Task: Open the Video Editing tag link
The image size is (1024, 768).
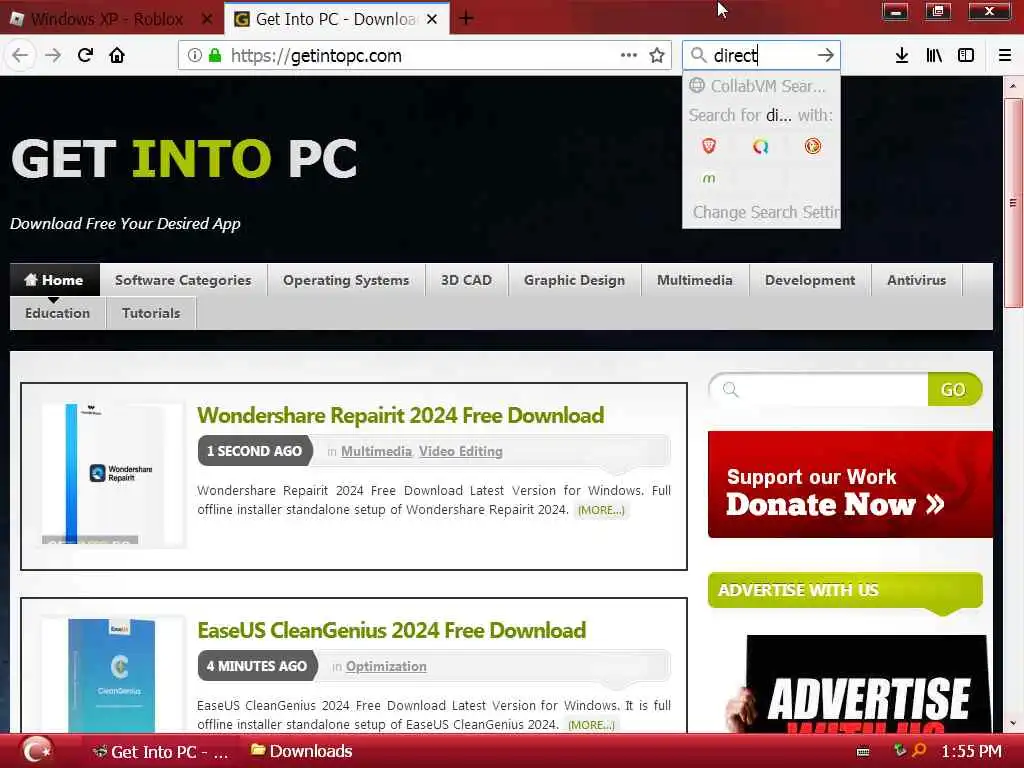Action: [x=460, y=451]
